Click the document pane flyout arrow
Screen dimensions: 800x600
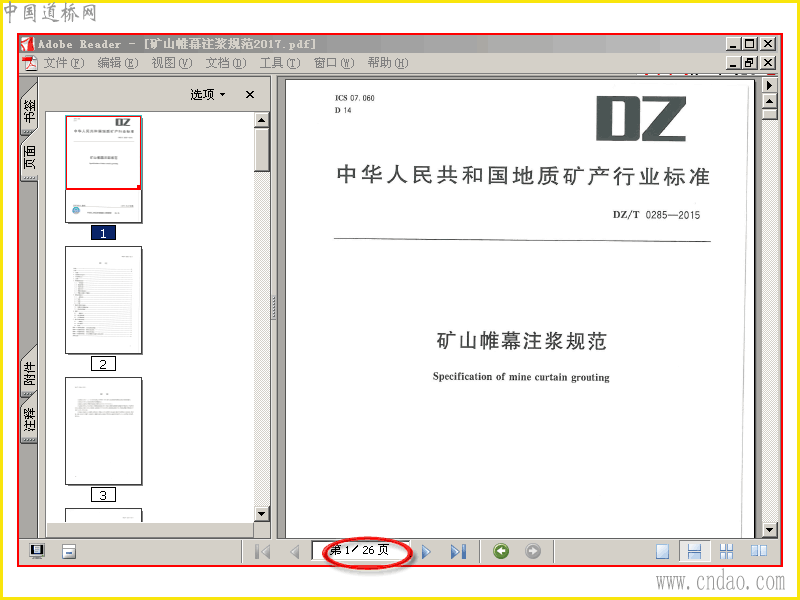(769, 85)
